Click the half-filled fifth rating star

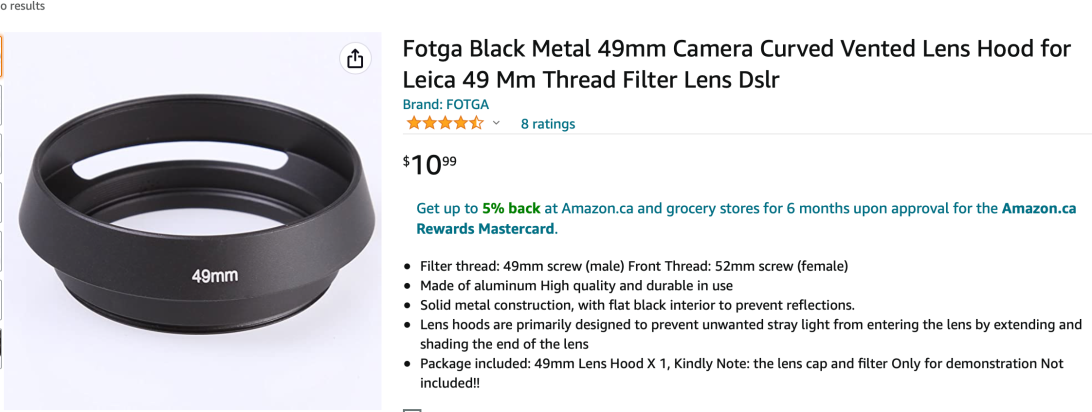(x=476, y=124)
